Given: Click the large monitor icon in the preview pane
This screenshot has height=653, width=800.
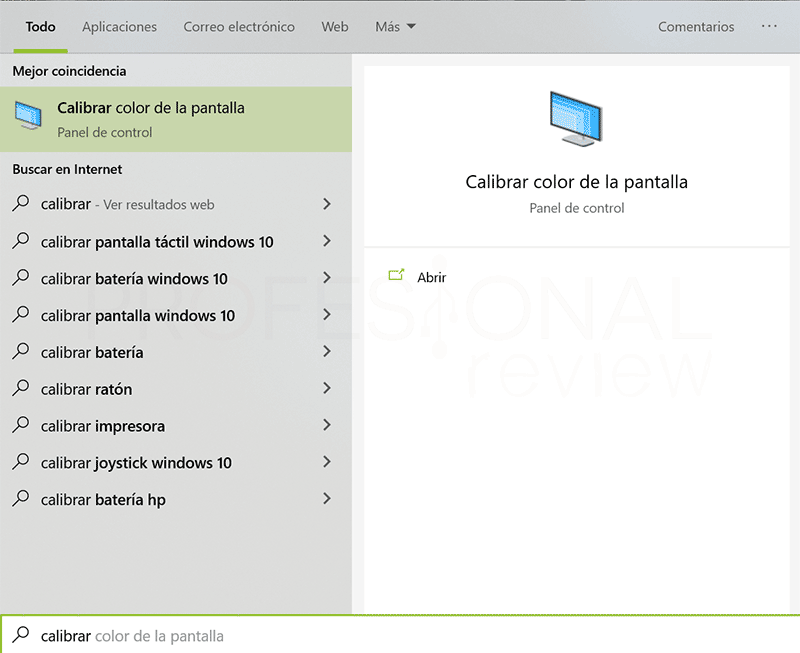Looking at the screenshot, I should click(576, 119).
